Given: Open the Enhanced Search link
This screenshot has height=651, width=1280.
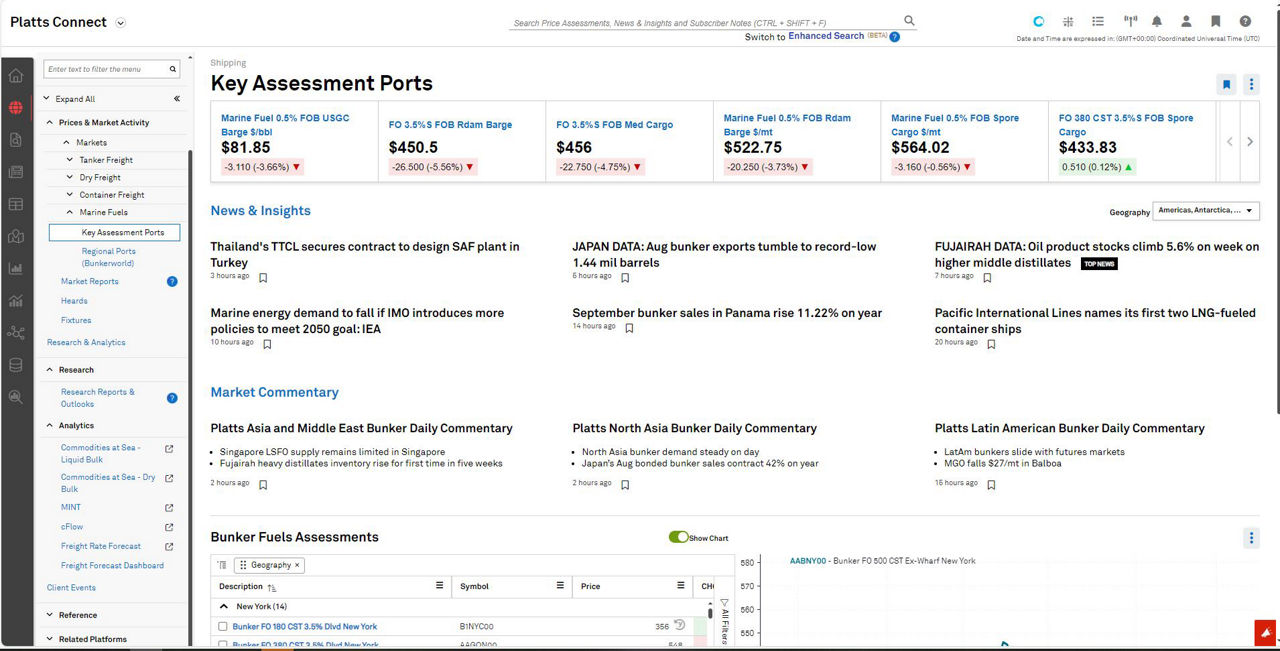Looking at the screenshot, I should coord(825,36).
